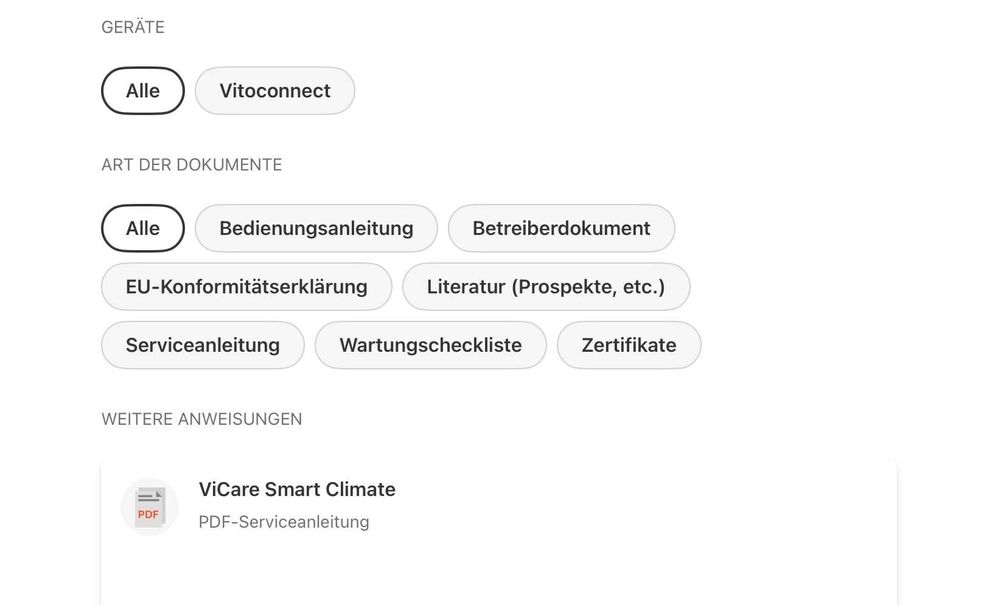Open the ViCare Smart Climate title link
Image resolution: width=998 pixels, height=605 pixels.
pos(297,490)
